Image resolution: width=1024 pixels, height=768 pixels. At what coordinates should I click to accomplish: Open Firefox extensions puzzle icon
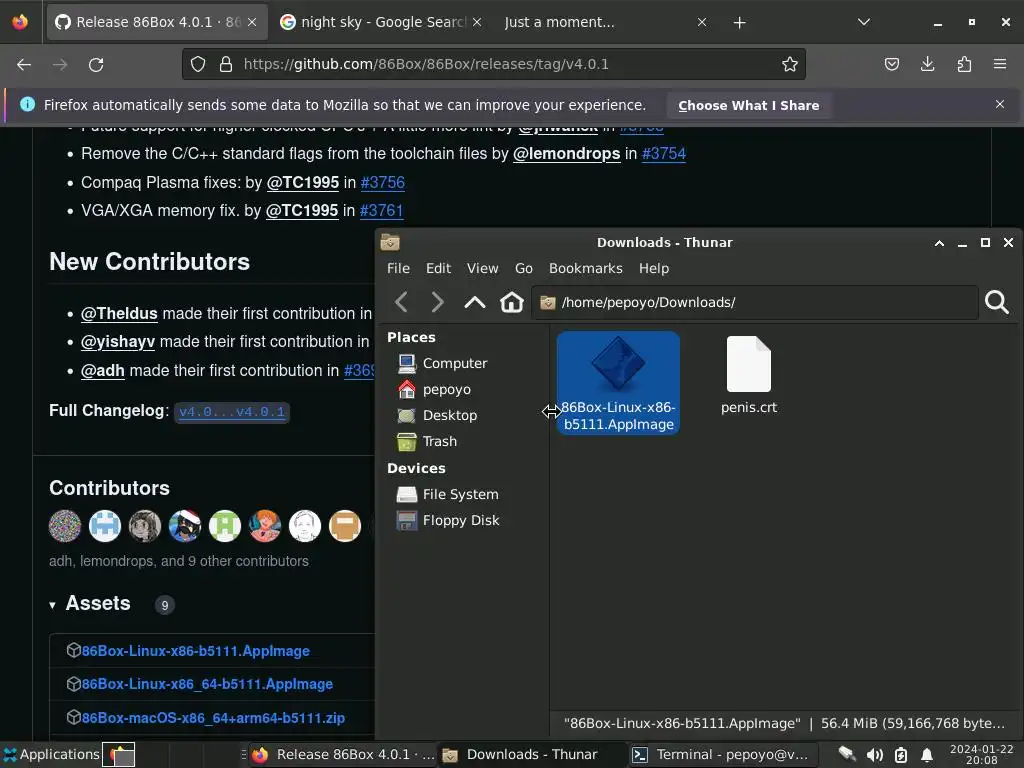click(x=964, y=64)
